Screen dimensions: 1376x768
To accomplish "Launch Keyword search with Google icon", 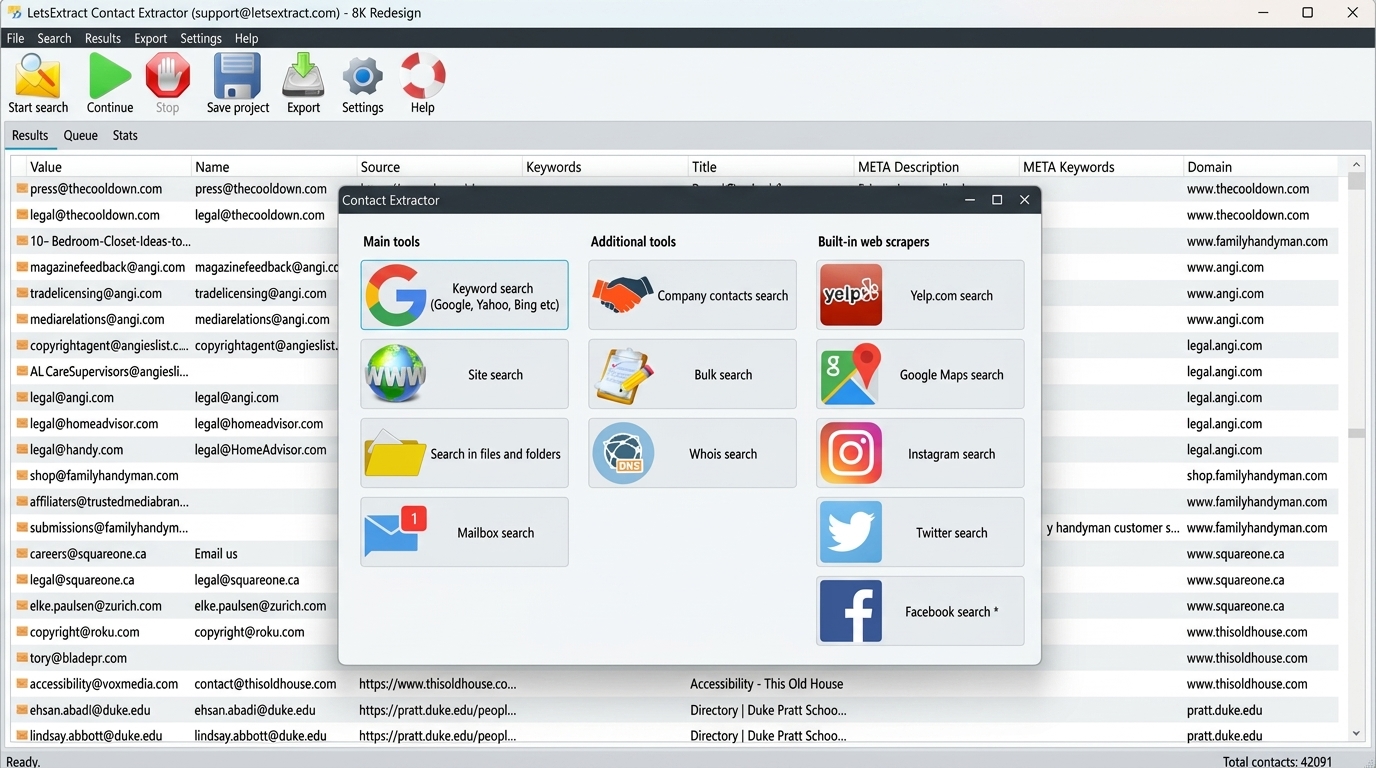I will [x=464, y=295].
